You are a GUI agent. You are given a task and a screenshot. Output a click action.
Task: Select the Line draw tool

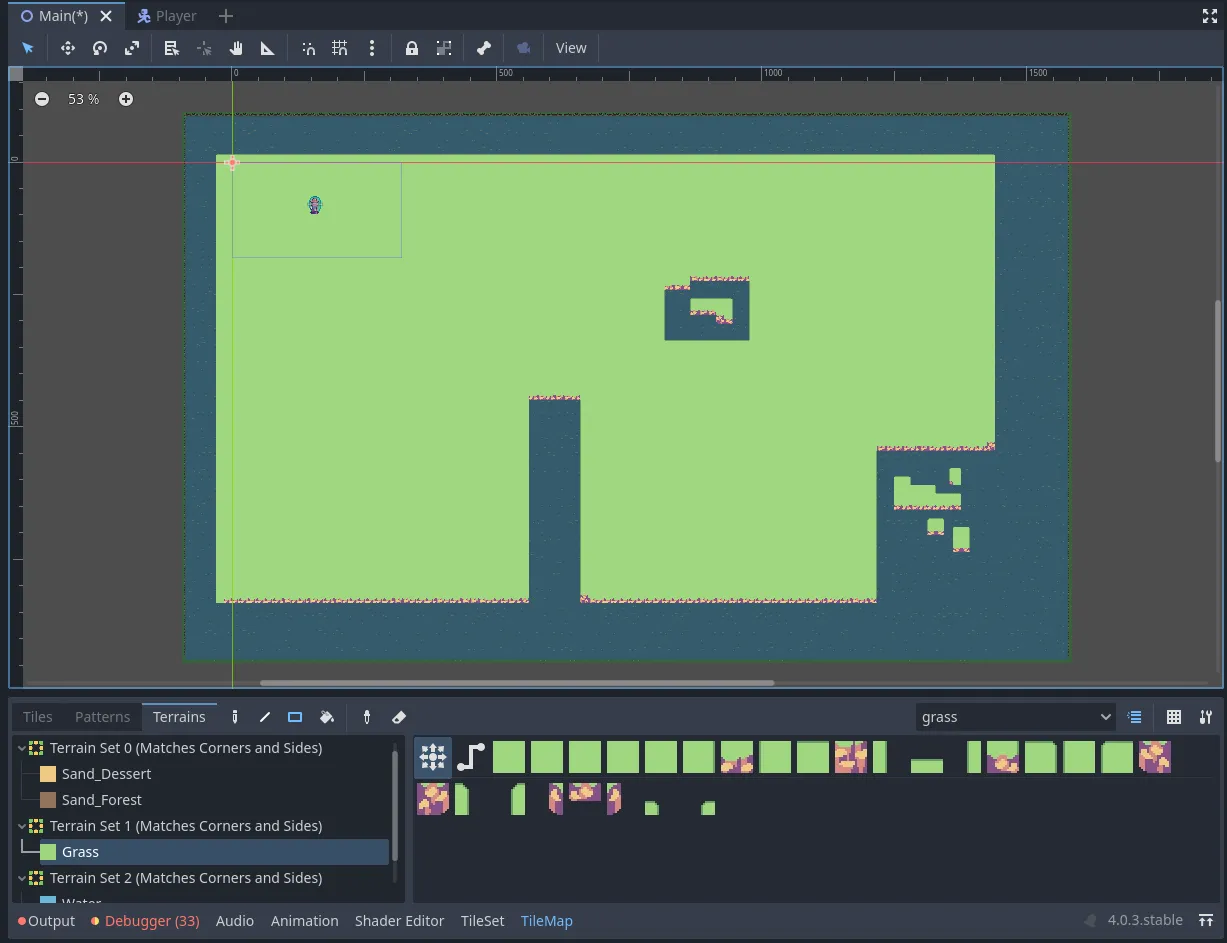pos(265,717)
